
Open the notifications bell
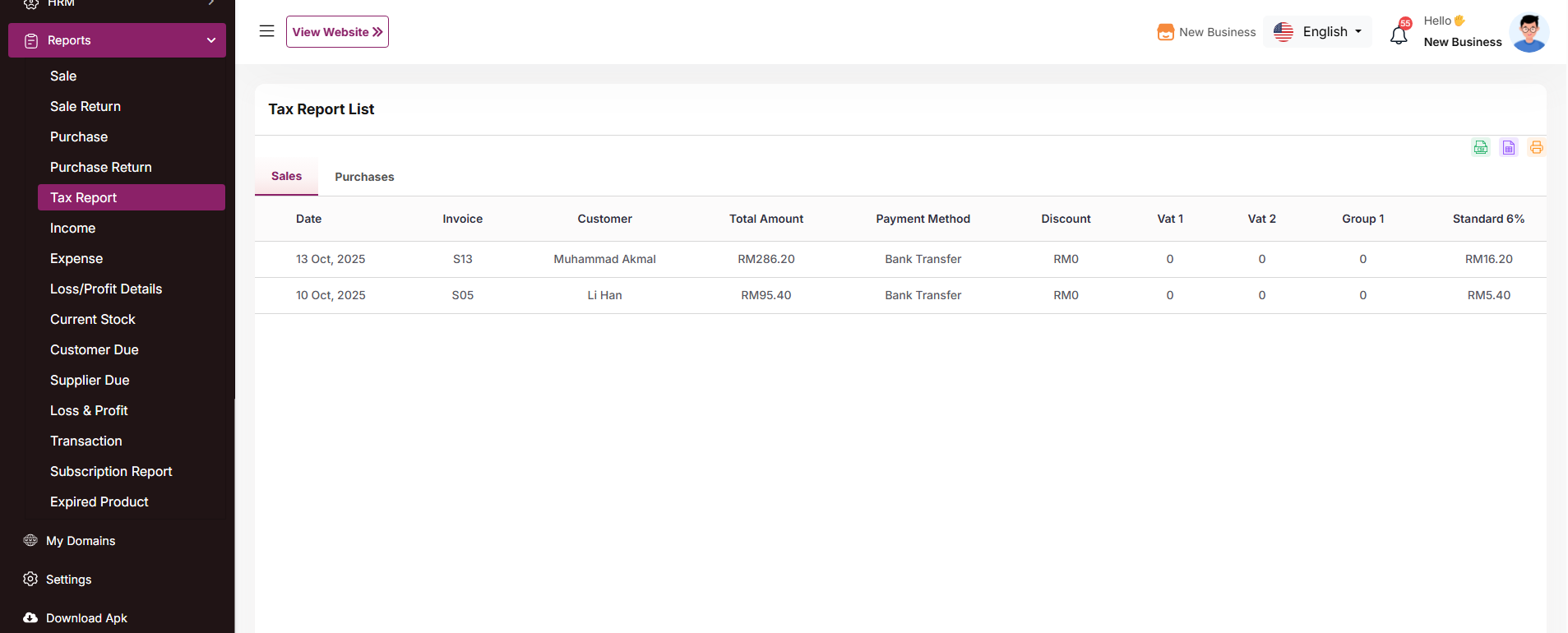[x=1399, y=35]
